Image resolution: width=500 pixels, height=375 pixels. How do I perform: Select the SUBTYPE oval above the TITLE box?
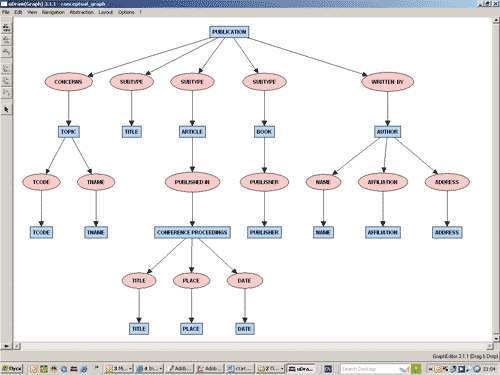[x=132, y=82]
